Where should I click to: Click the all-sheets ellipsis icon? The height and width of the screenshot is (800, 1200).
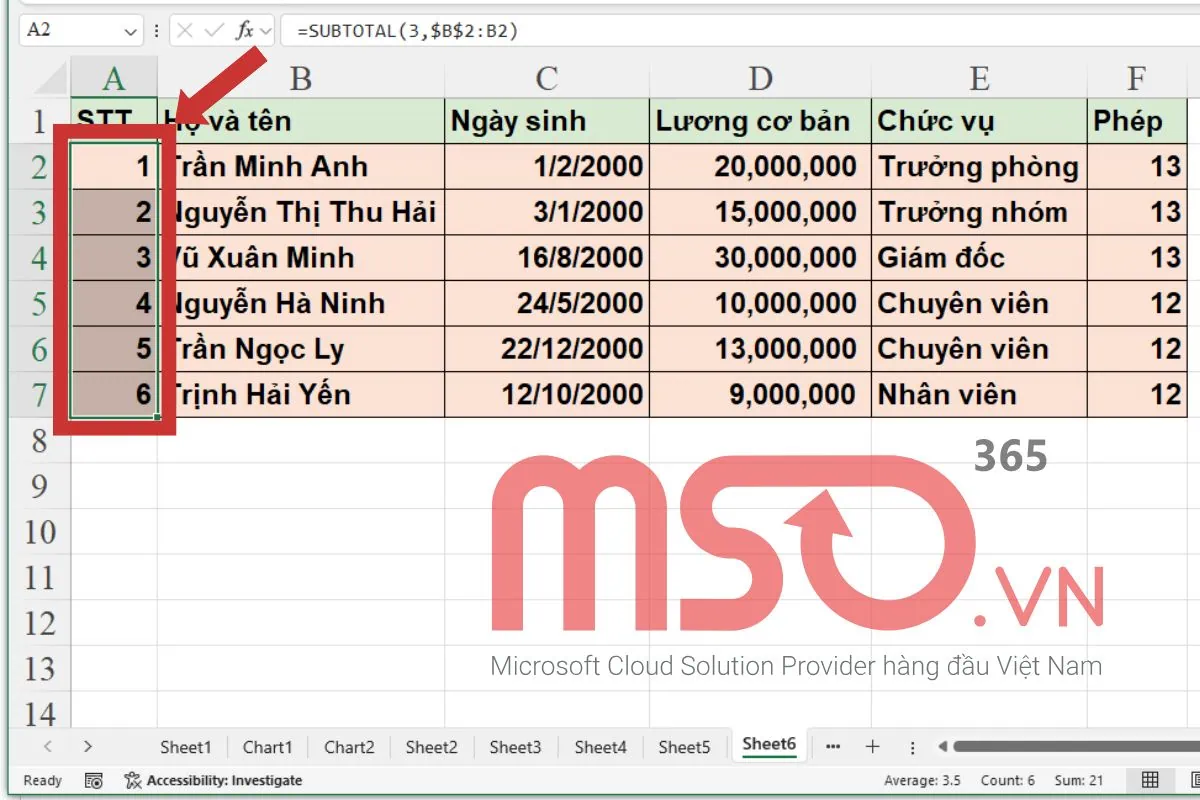833,746
